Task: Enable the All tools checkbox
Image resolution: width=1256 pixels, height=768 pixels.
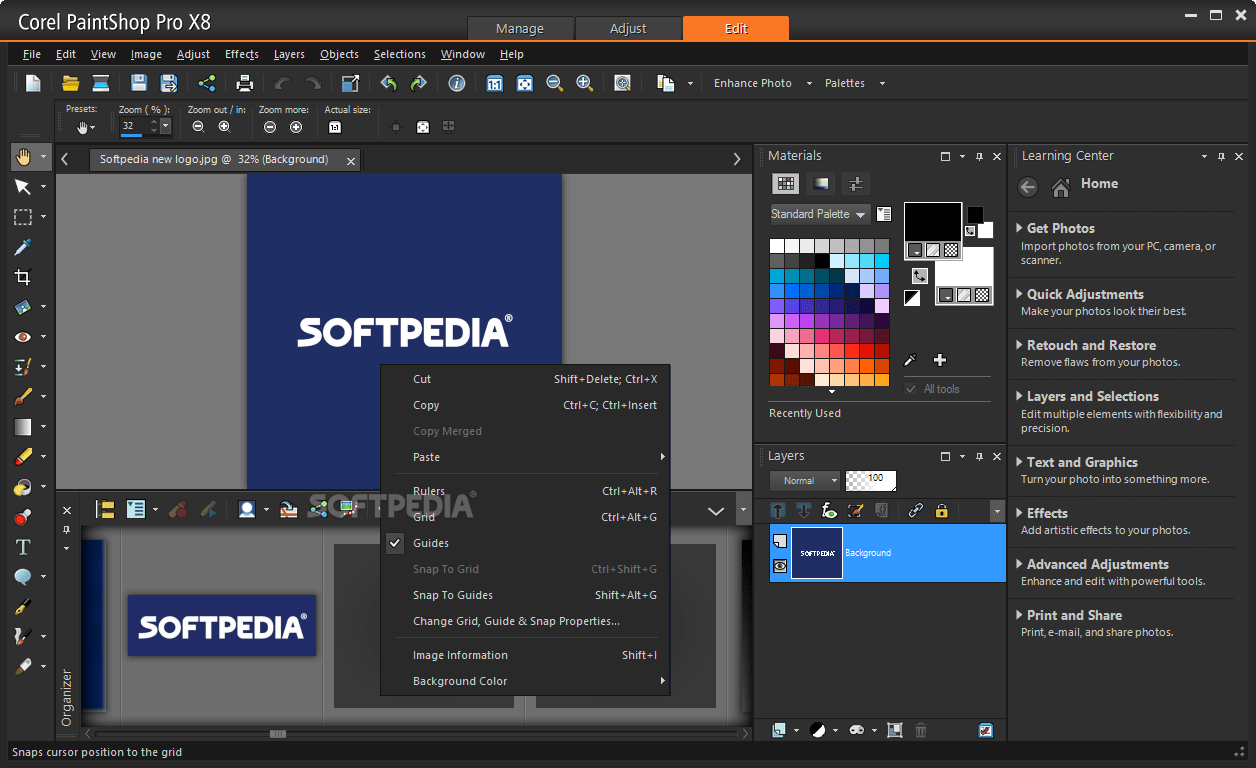Action: tap(910, 389)
